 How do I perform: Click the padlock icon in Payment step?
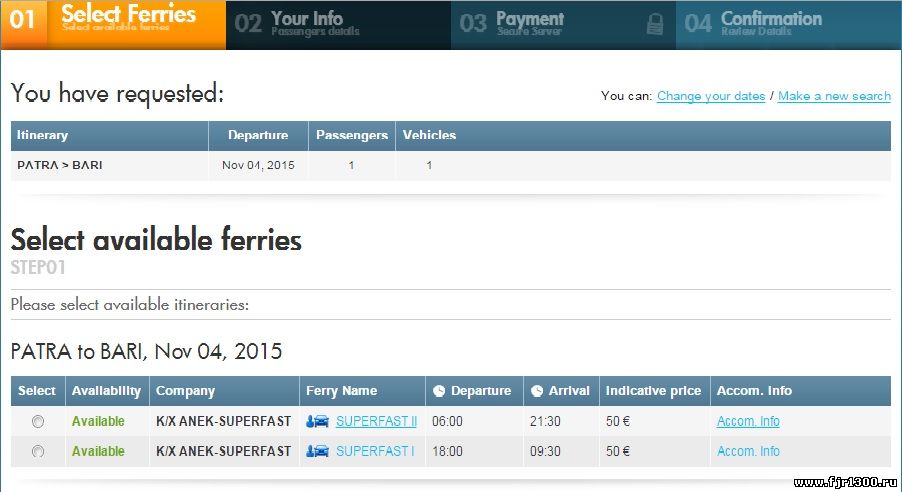tap(655, 24)
